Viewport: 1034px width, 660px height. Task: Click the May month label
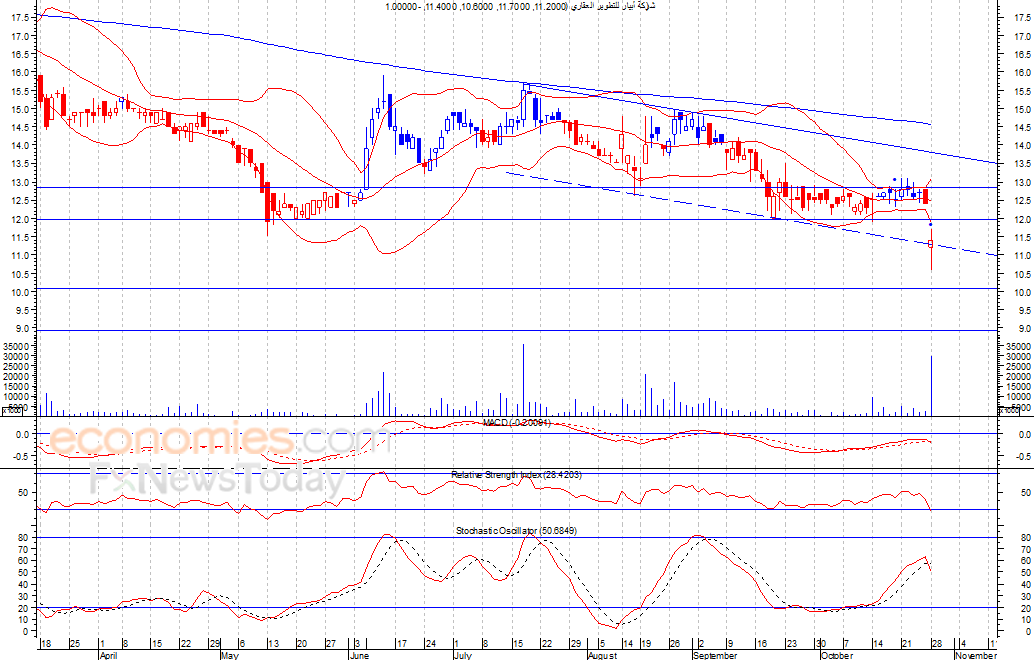point(229,655)
